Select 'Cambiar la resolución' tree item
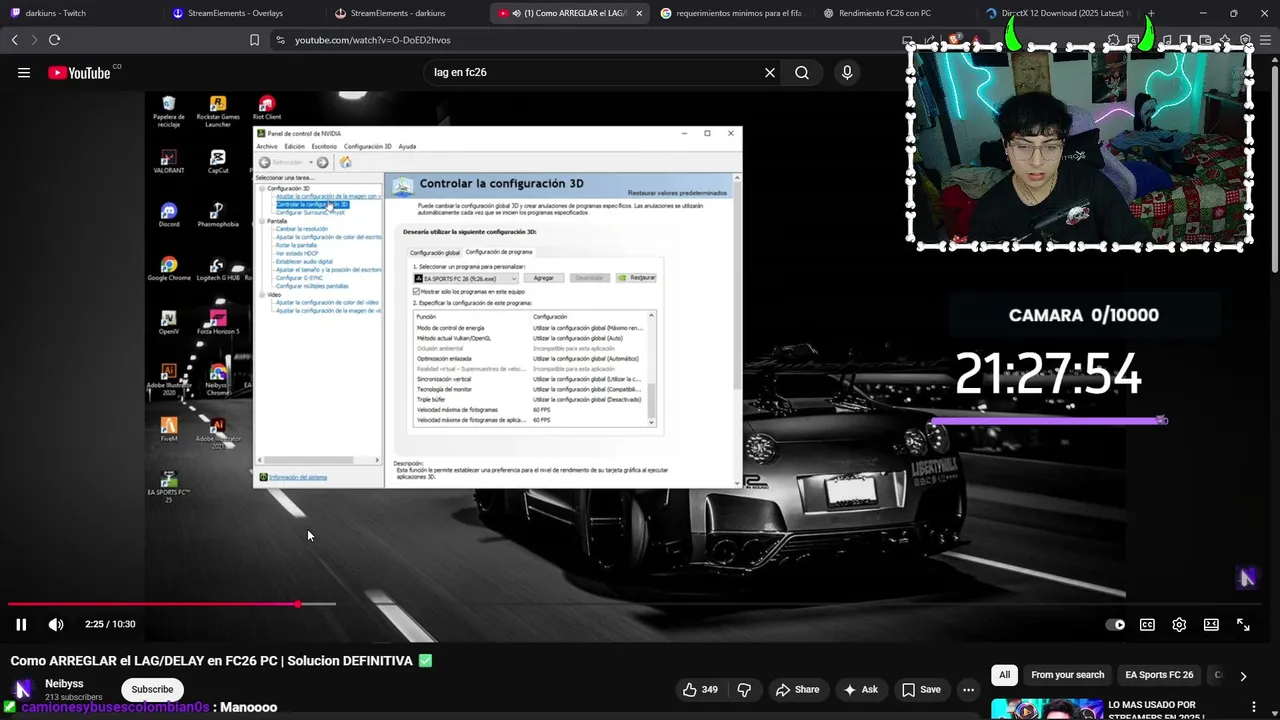Image resolution: width=1280 pixels, height=720 pixels. point(301,229)
